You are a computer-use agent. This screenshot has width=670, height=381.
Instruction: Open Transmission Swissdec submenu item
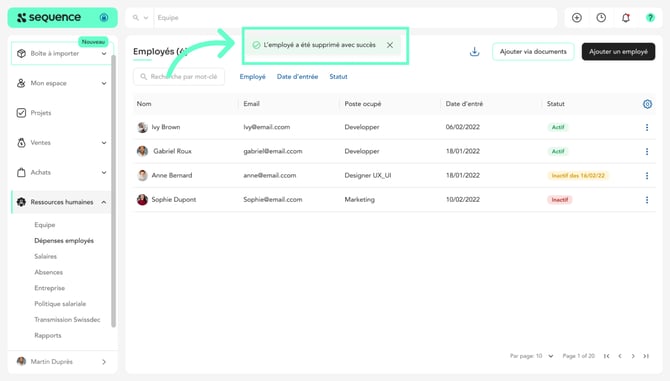(x=68, y=319)
